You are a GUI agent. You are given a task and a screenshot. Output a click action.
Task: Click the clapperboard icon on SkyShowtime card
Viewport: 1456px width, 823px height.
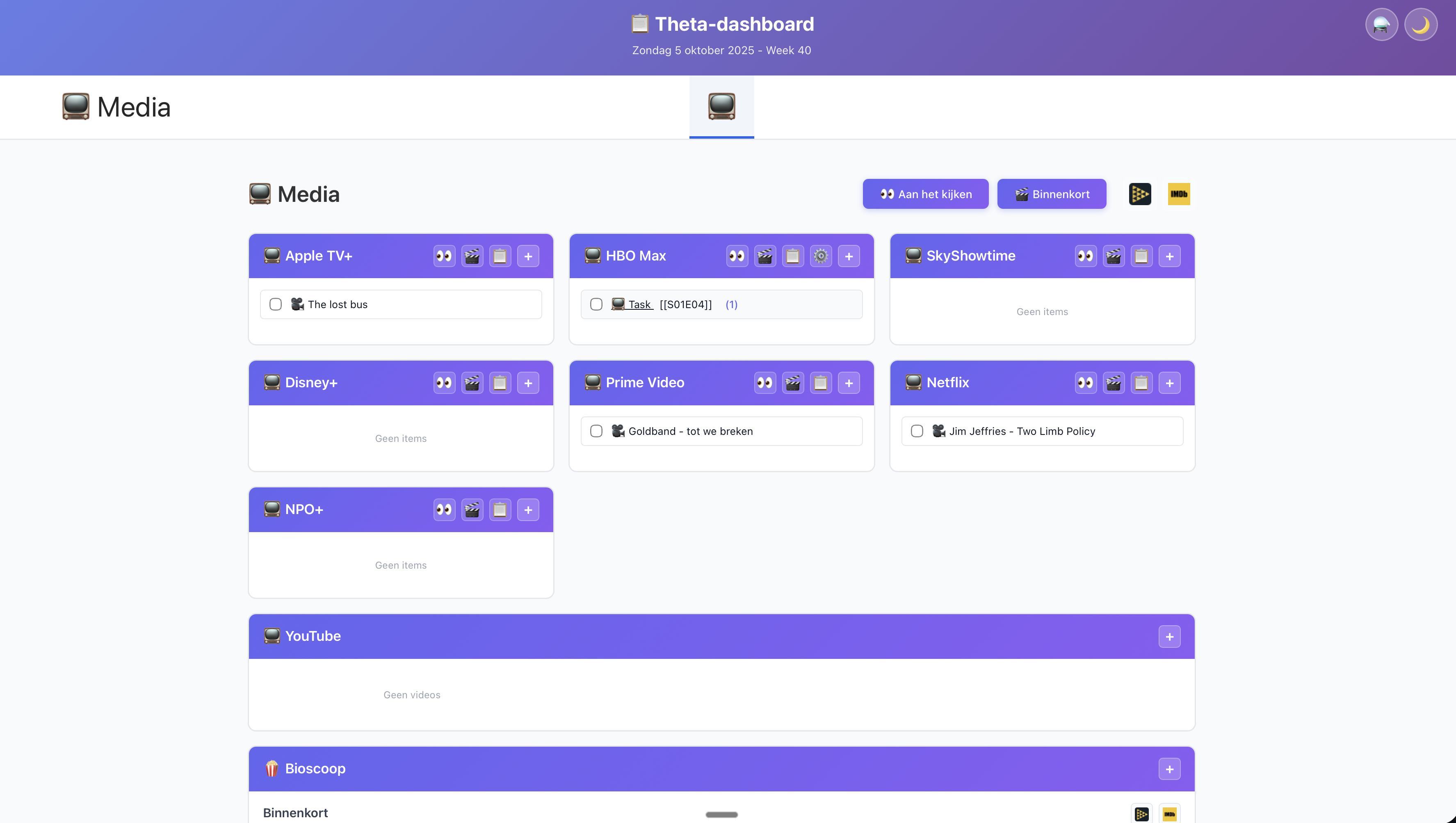(1114, 256)
